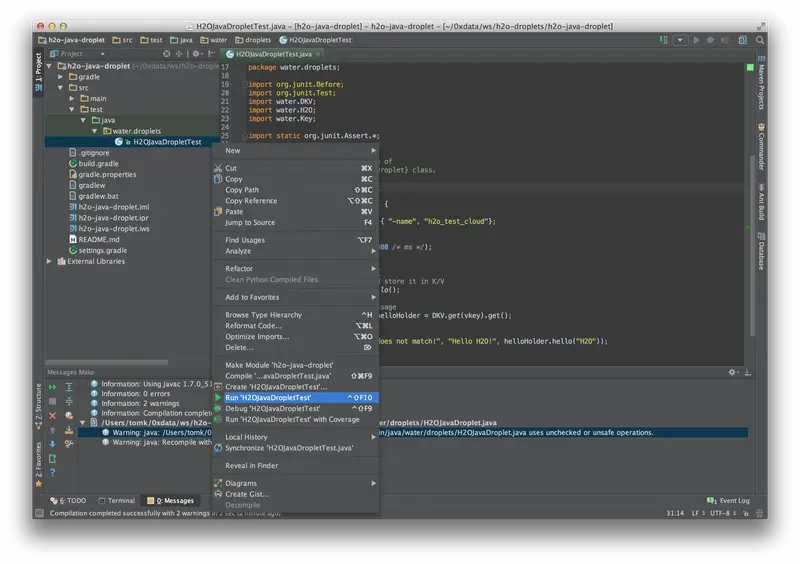The image size is (800, 564).
Task: Click bottom-left tool windows toggle icon
Action: pos(39,513)
